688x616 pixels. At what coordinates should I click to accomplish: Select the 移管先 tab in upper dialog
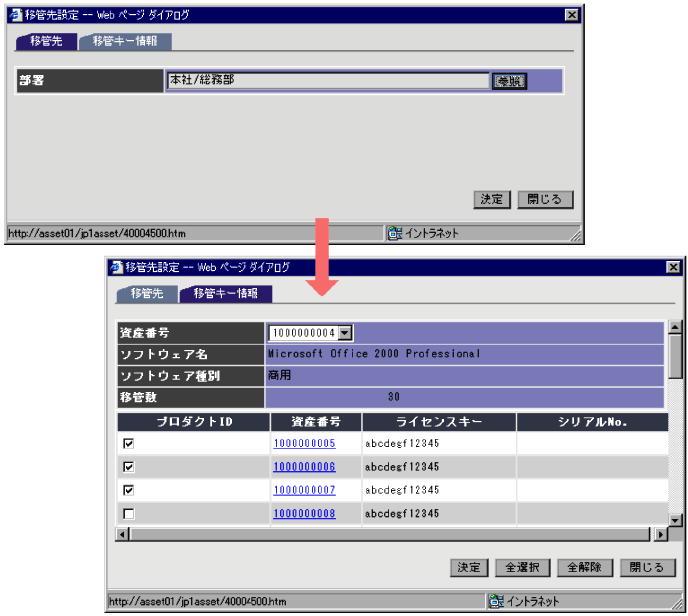point(46,41)
